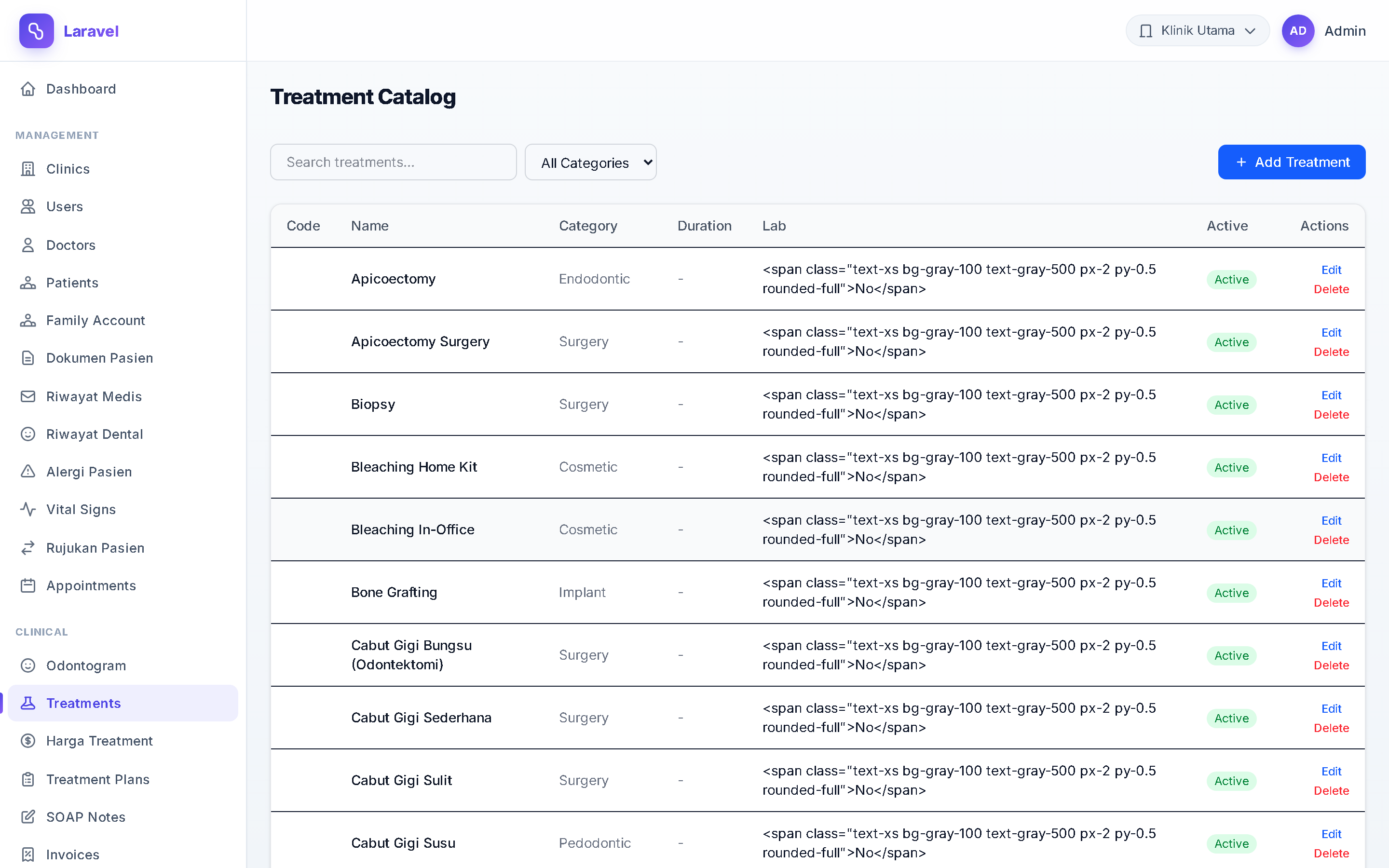Screen dimensions: 1389x868
Task: Go to Family Account in sidebar
Action: pyautogui.click(x=123, y=320)
